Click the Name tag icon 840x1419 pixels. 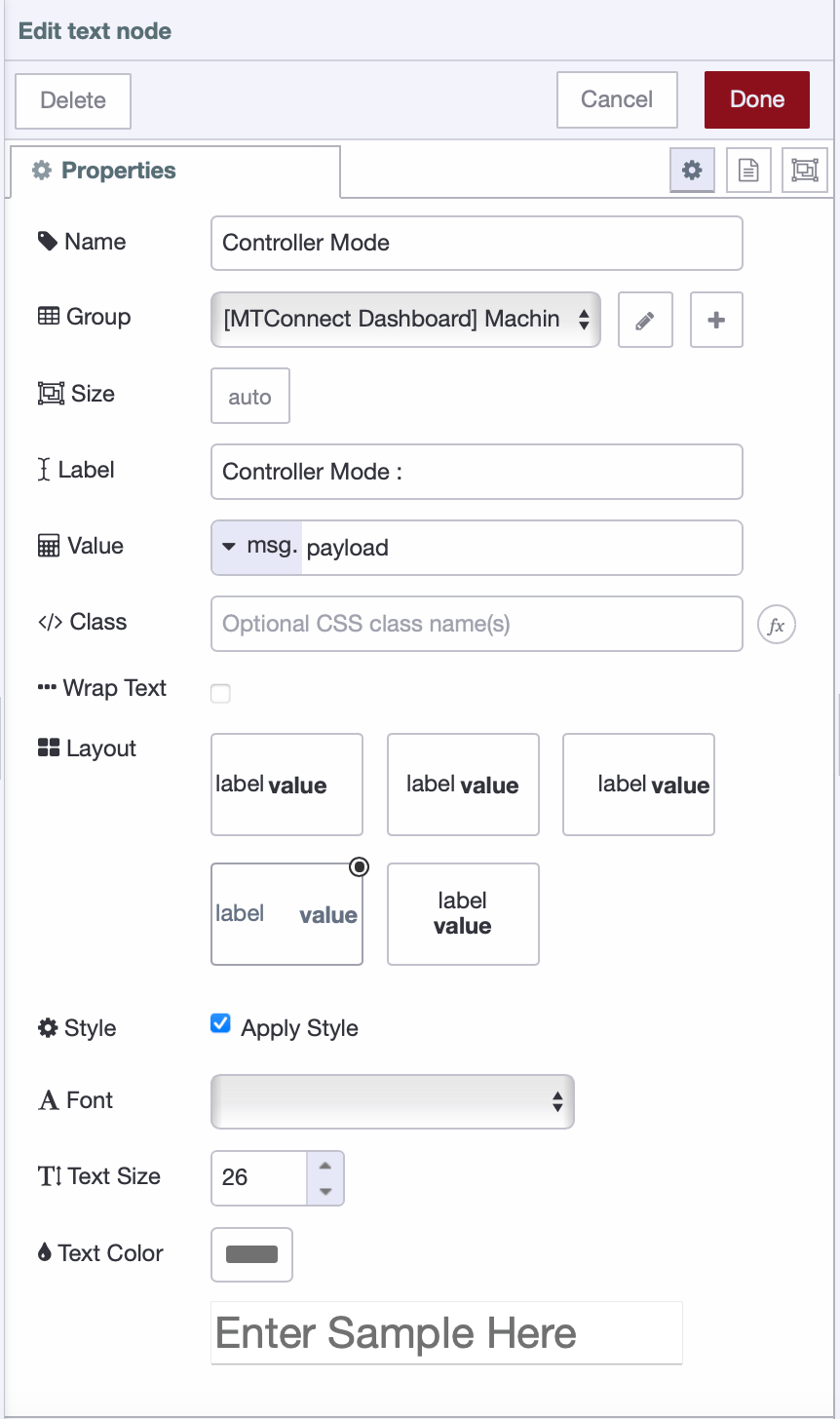point(48,241)
